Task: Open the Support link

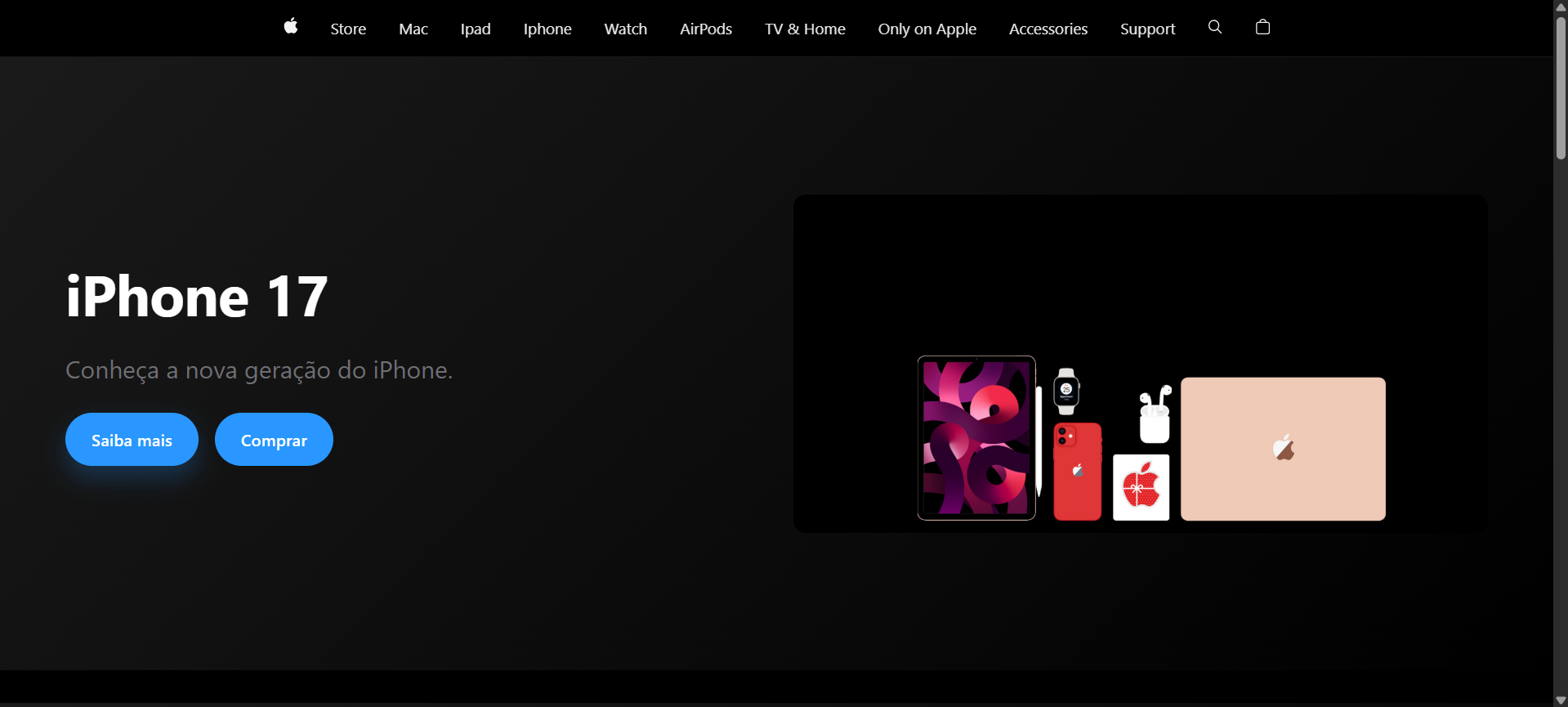Action: coord(1148,29)
